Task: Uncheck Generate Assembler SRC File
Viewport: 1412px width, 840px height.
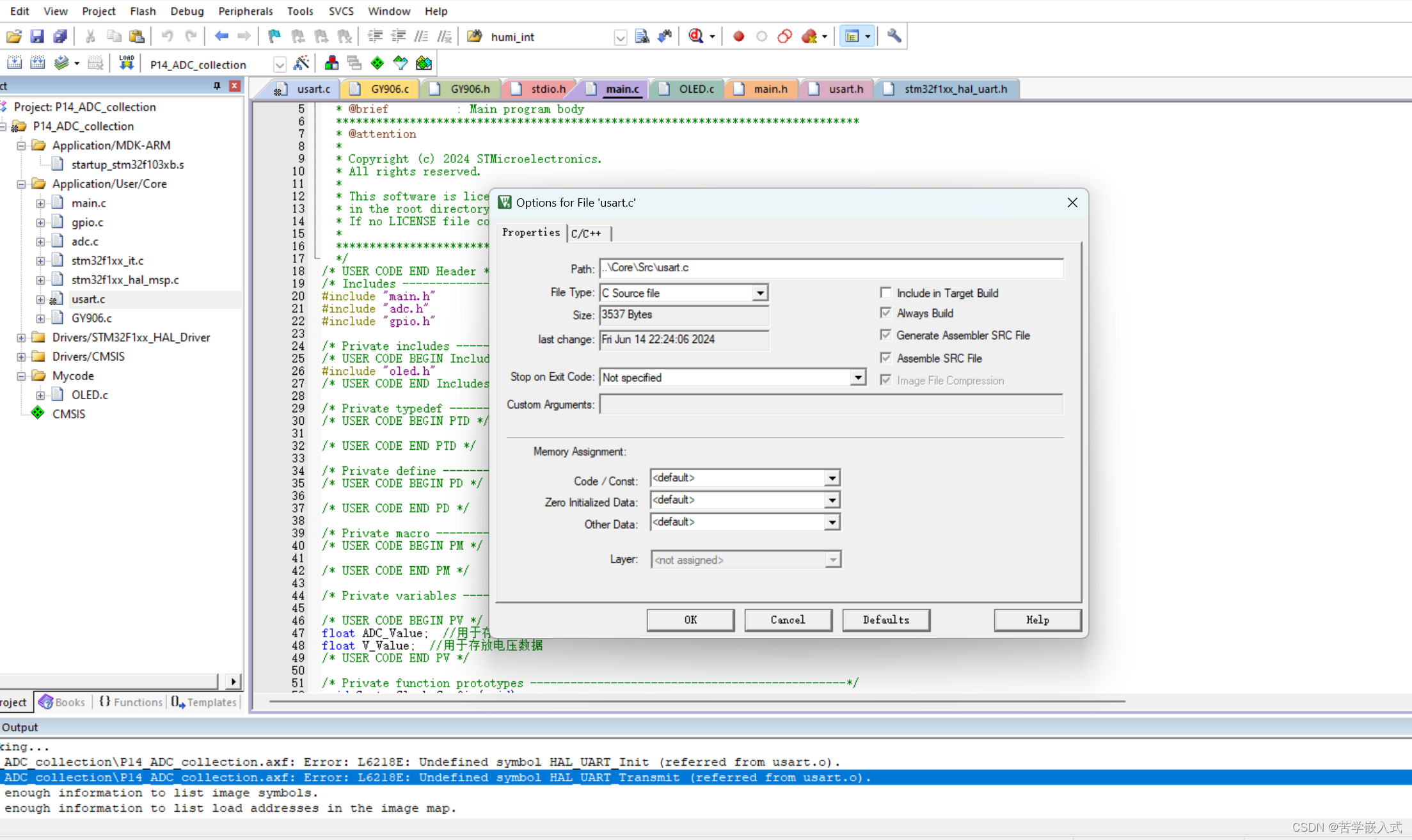Action: (x=886, y=335)
